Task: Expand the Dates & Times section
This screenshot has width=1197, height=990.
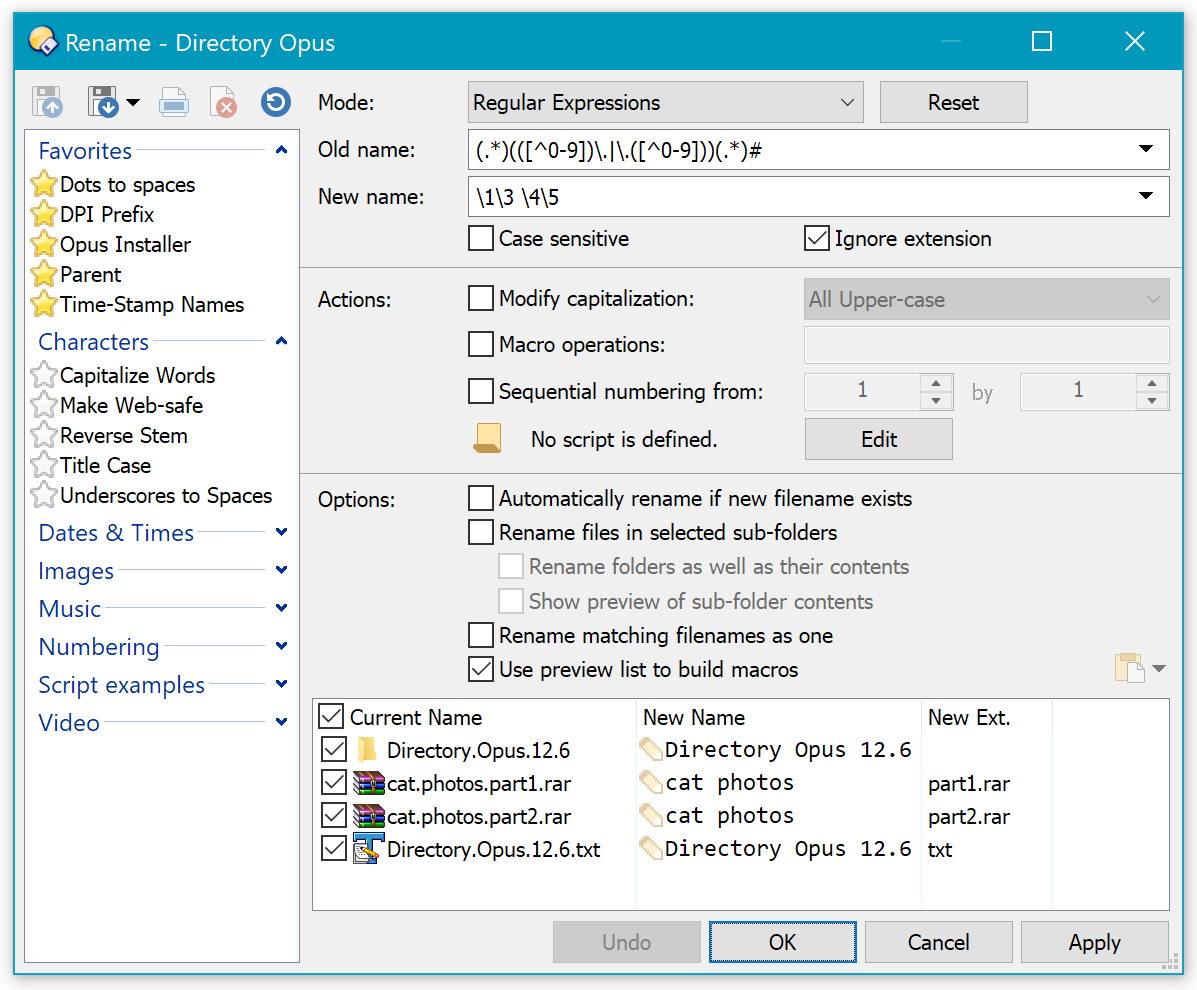Action: point(281,532)
